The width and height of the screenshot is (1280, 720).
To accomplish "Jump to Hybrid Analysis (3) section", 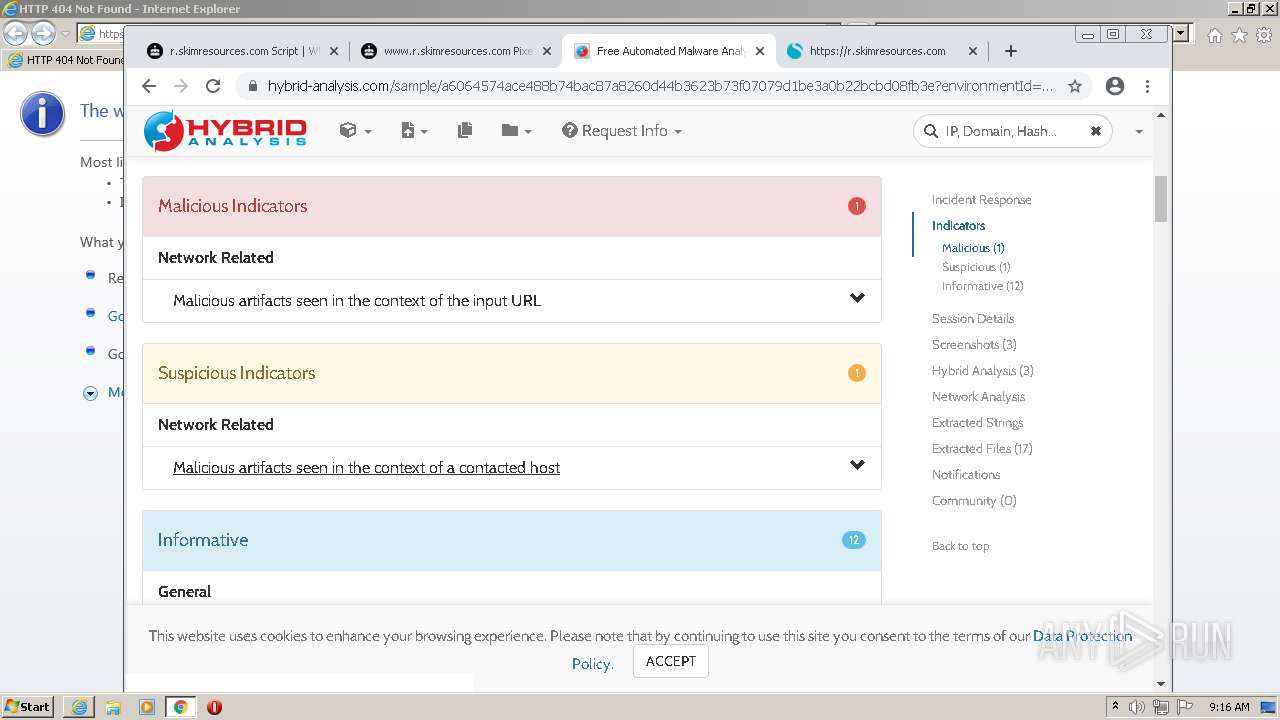I will [x=983, y=370].
